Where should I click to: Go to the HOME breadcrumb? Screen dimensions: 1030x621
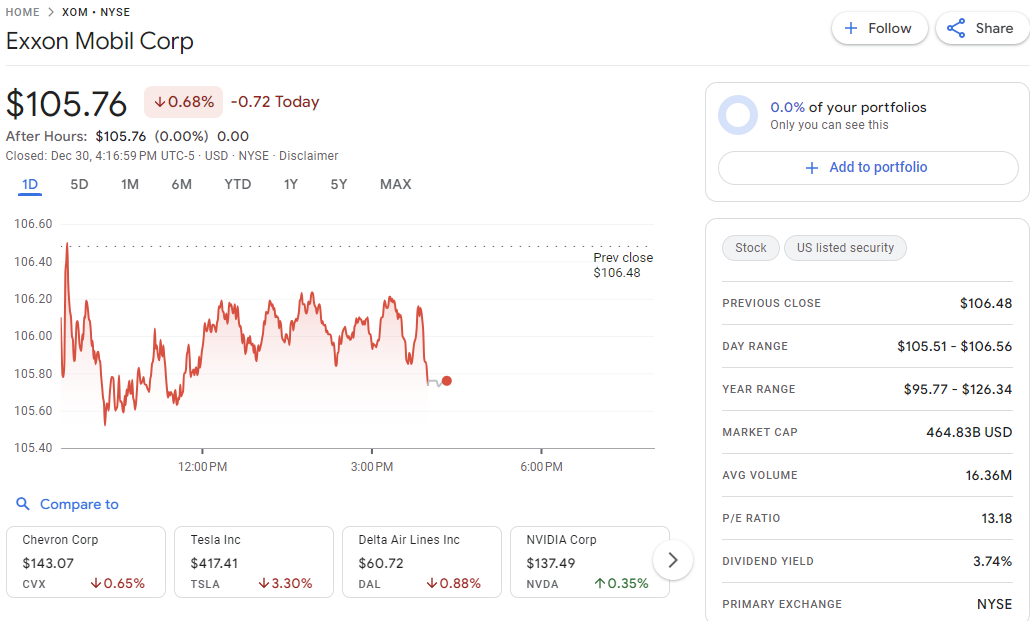coord(22,12)
